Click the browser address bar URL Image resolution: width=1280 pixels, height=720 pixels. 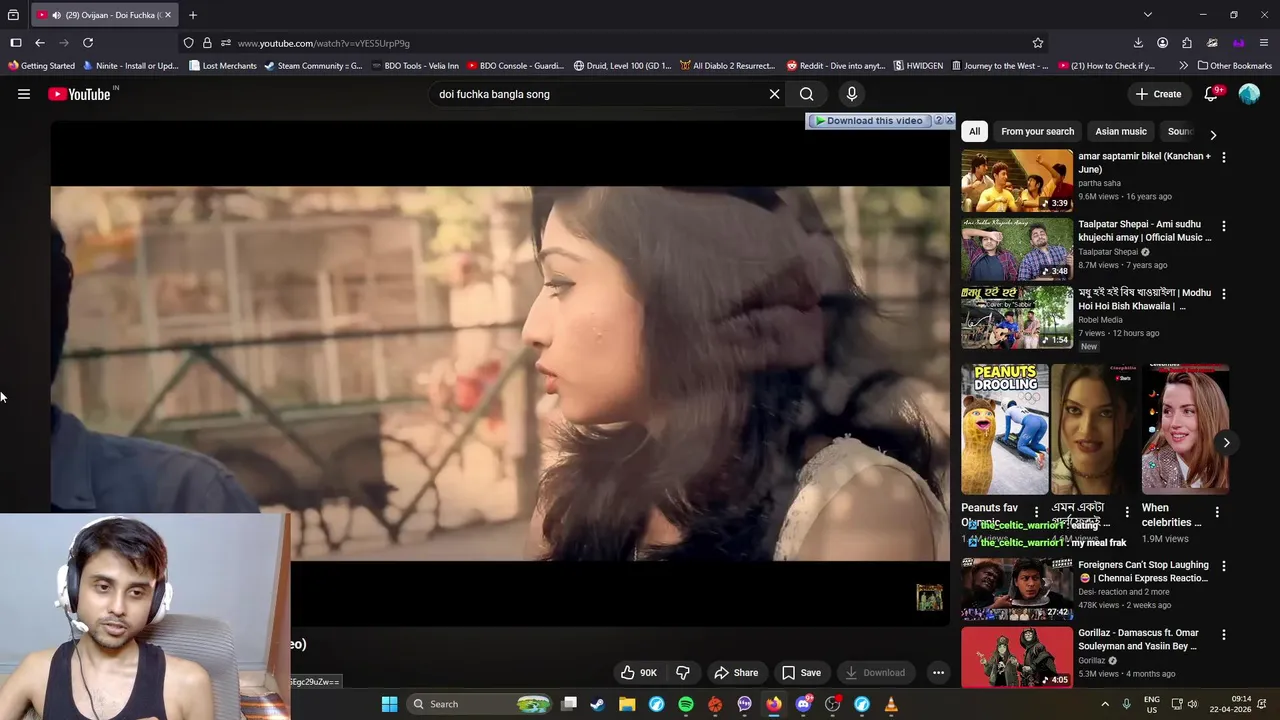pos(324,43)
